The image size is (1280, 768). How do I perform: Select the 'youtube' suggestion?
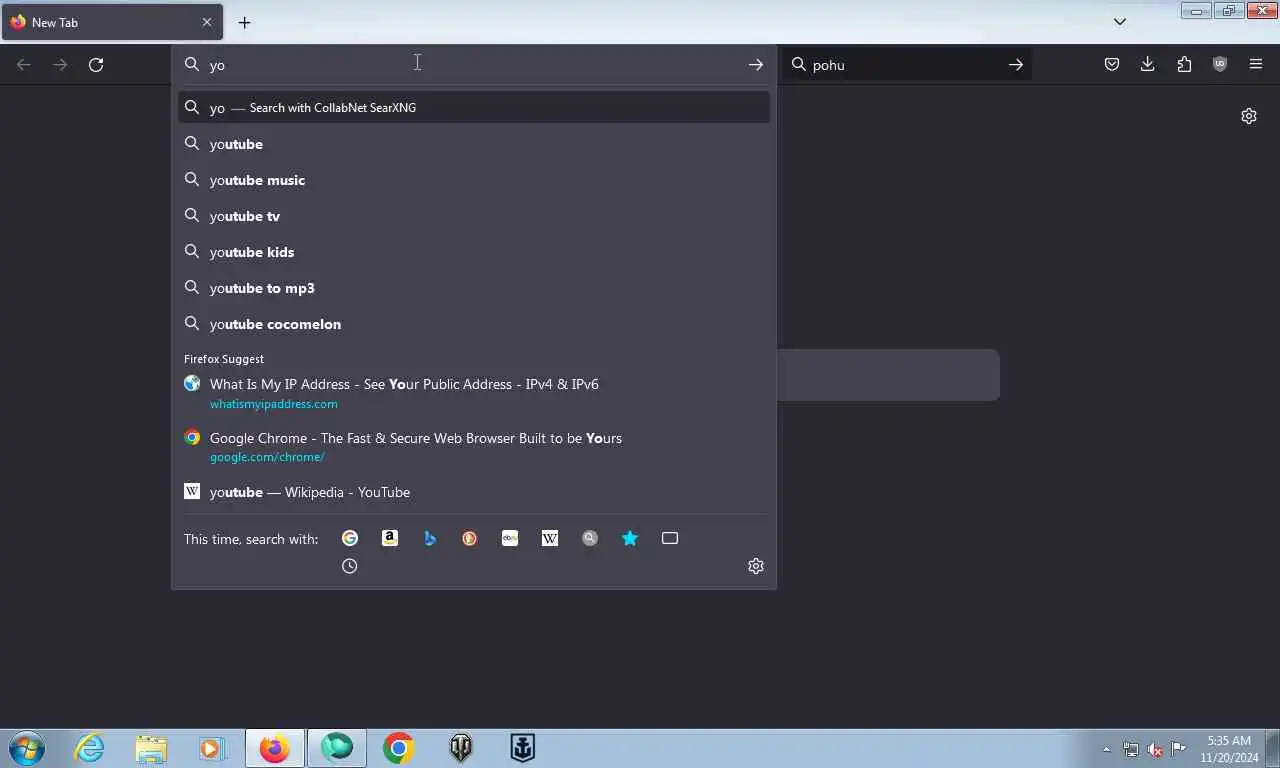click(x=474, y=144)
